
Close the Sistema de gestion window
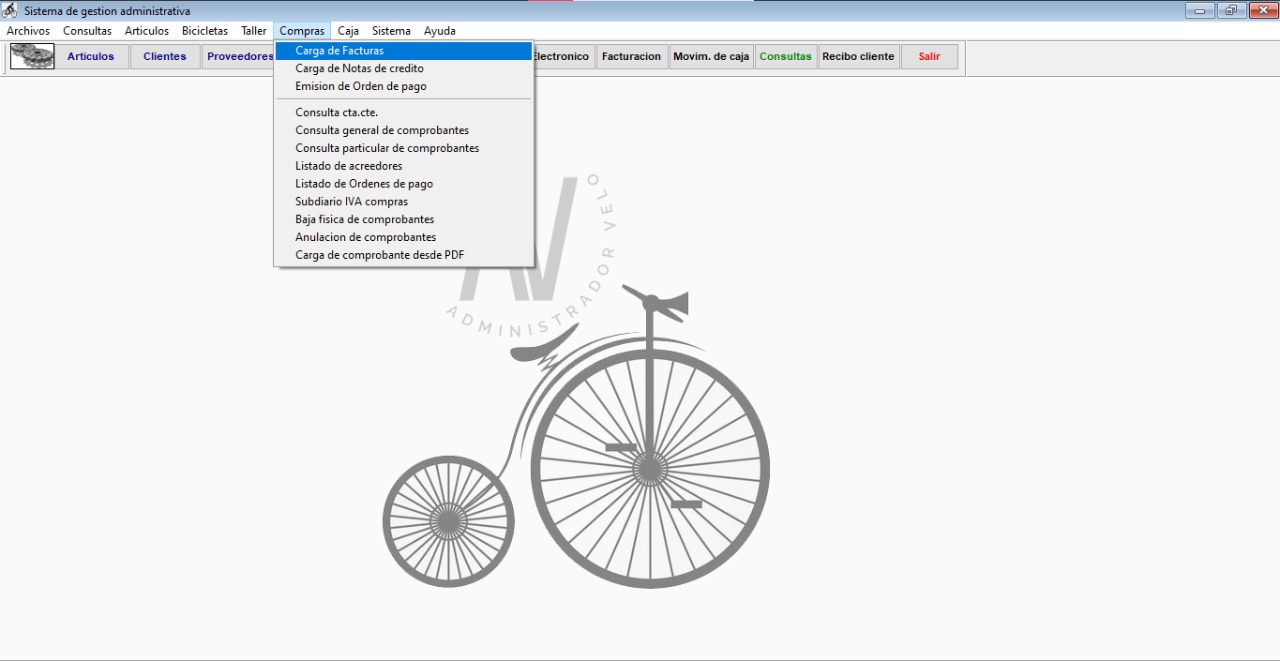click(x=1261, y=10)
